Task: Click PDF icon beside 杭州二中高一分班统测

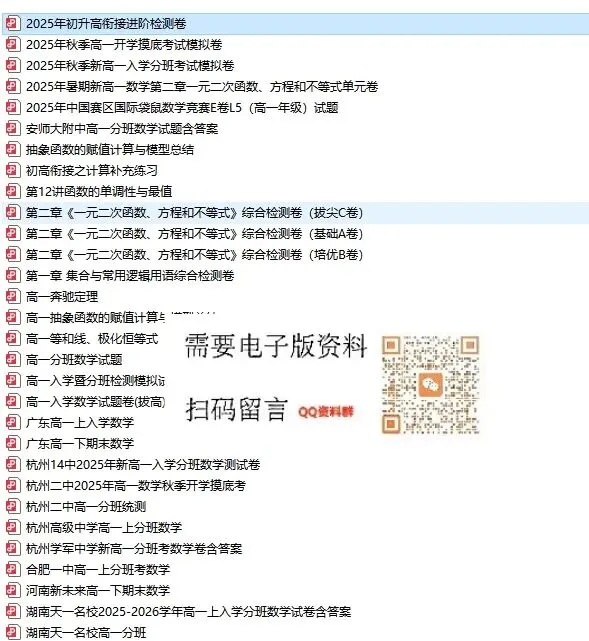Action: 13,507
